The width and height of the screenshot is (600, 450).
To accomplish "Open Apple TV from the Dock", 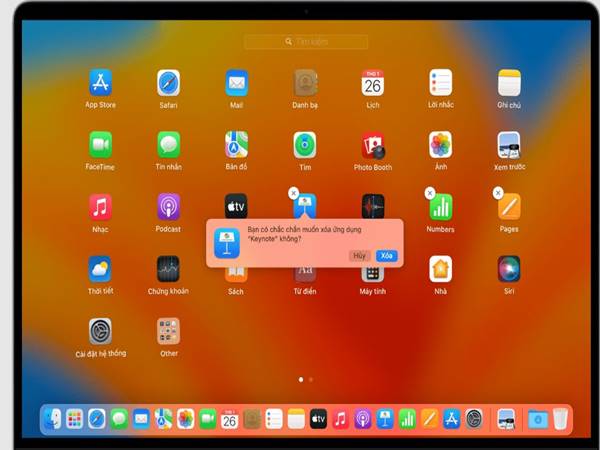I will point(318,419).
